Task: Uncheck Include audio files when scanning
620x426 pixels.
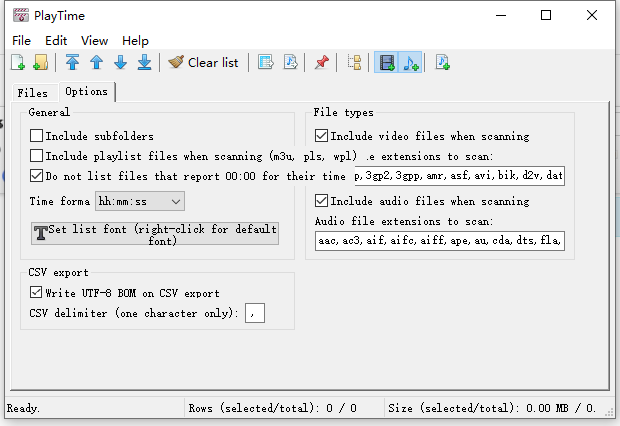Action: [x=321, y=201]
